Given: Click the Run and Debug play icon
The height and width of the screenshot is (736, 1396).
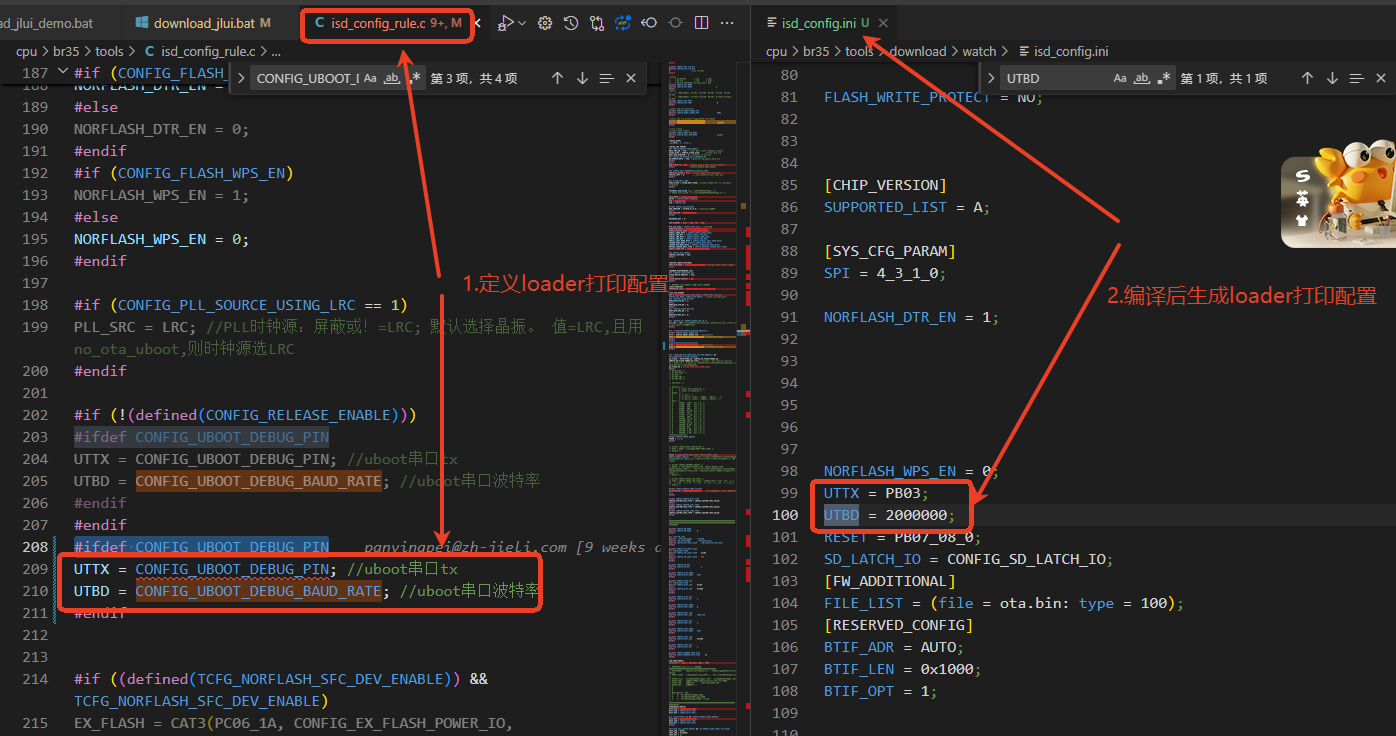Looking at the screenshot, I should (x=506, y=22).
